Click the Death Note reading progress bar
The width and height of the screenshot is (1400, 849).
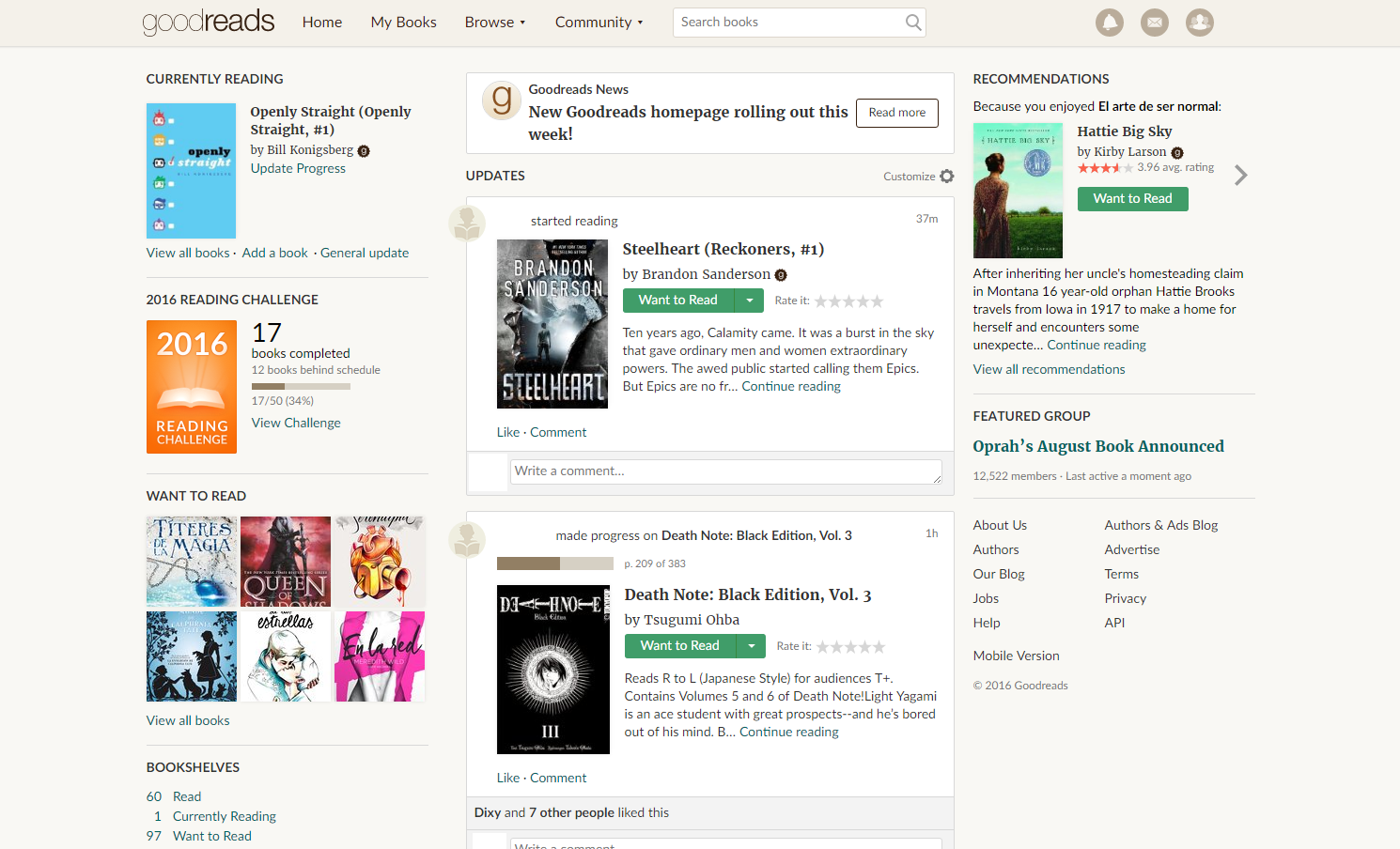click(554, 563)
